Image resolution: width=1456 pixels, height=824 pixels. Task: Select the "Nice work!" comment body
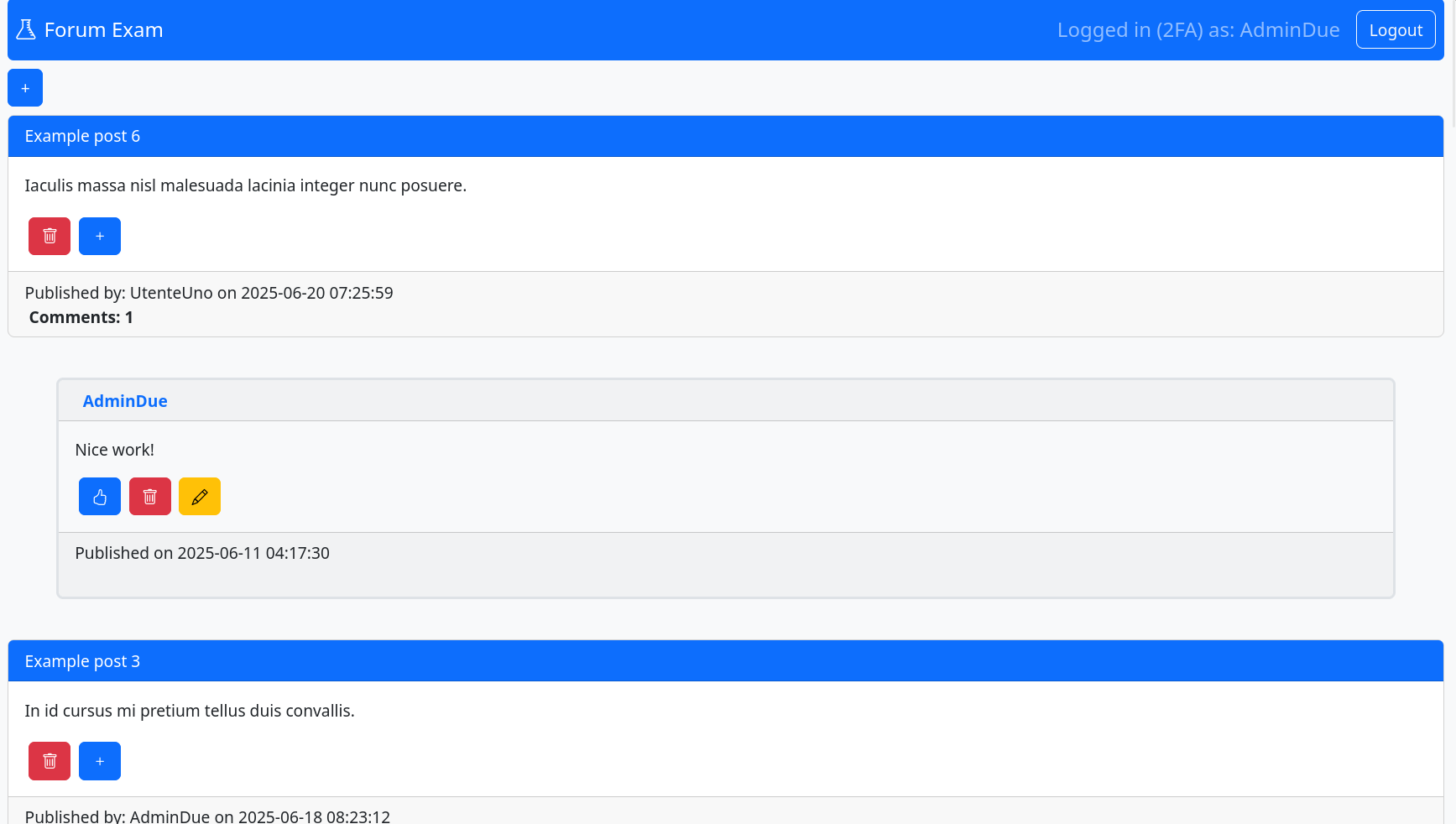pos(114,450)
